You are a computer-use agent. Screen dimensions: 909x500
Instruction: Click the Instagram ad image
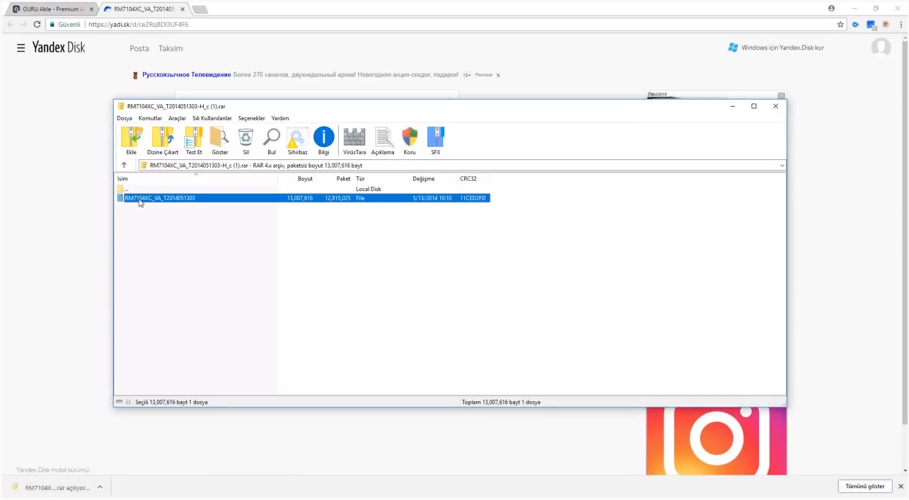pos(716,441)
